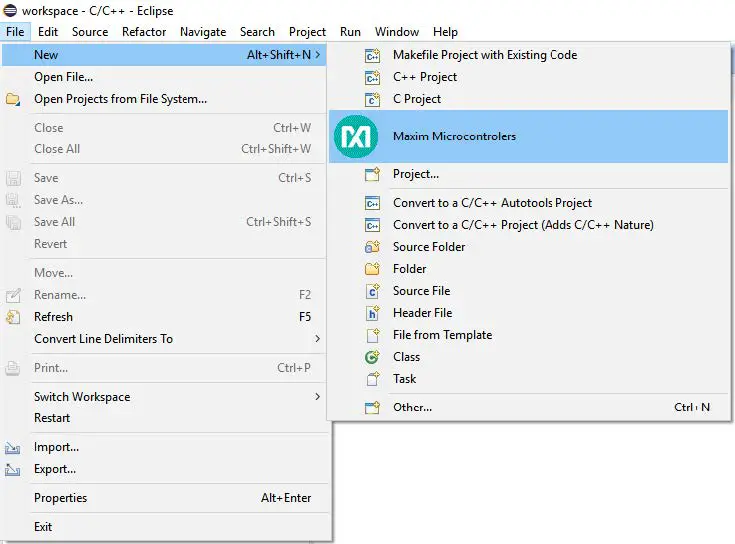Image resolution: width=735 pixels, height=544 pixels.
Task: Open the Edit menu
Action: pyautogui.click(x=48, y=32)
